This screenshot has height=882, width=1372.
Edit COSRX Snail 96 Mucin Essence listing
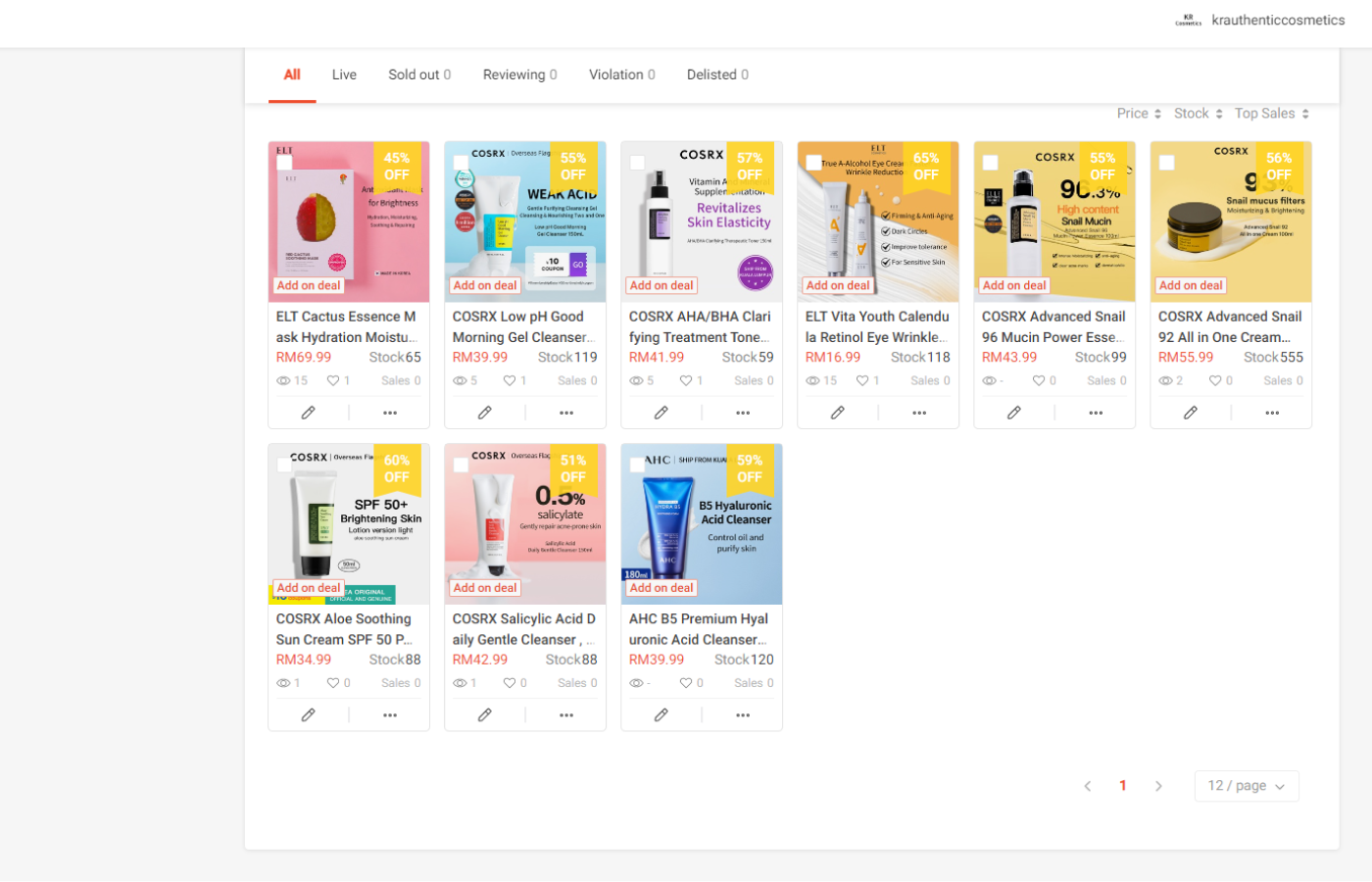[x=1013, y=413]
